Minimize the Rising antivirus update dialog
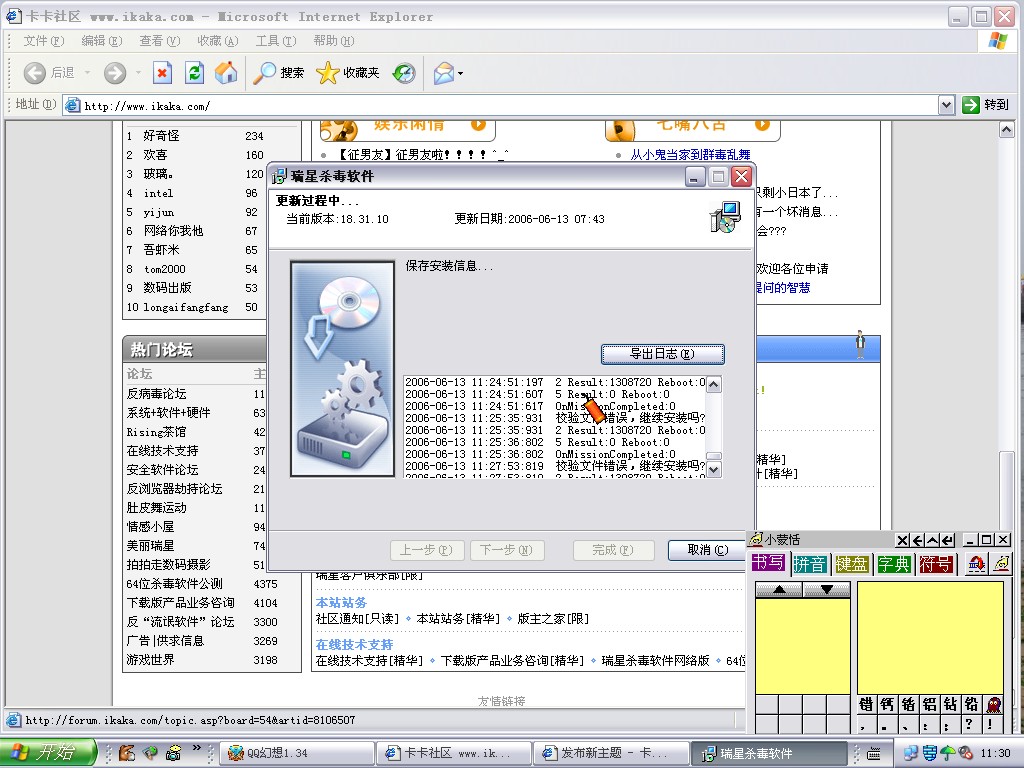 695,176
